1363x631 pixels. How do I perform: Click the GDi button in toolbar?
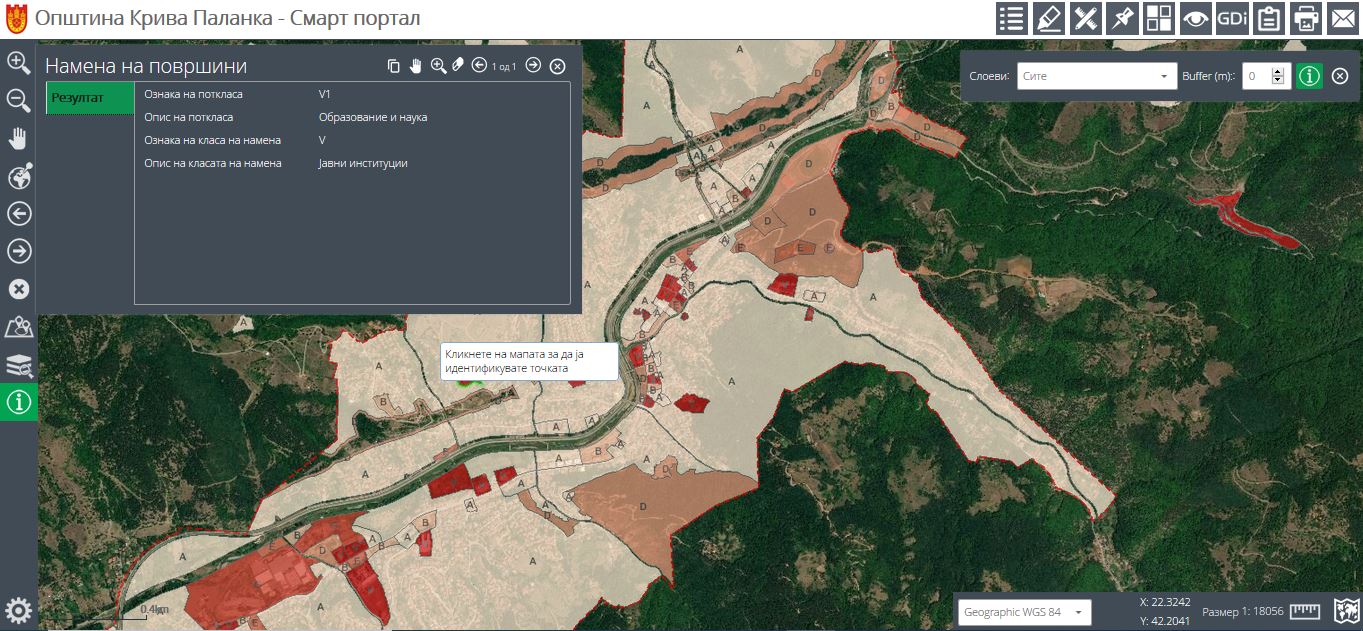click(x=1232, y=19)
